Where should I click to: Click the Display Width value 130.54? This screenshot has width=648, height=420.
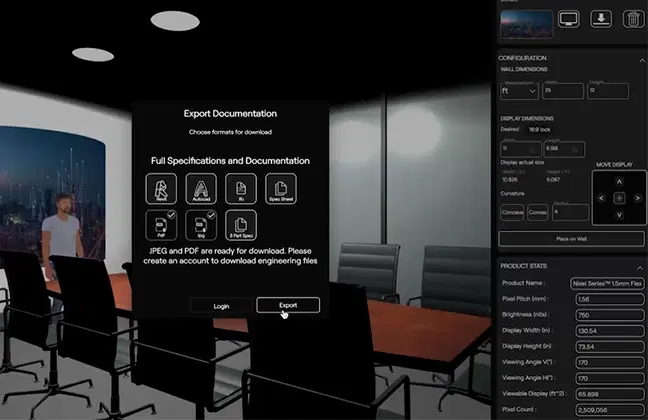[610, 331]
